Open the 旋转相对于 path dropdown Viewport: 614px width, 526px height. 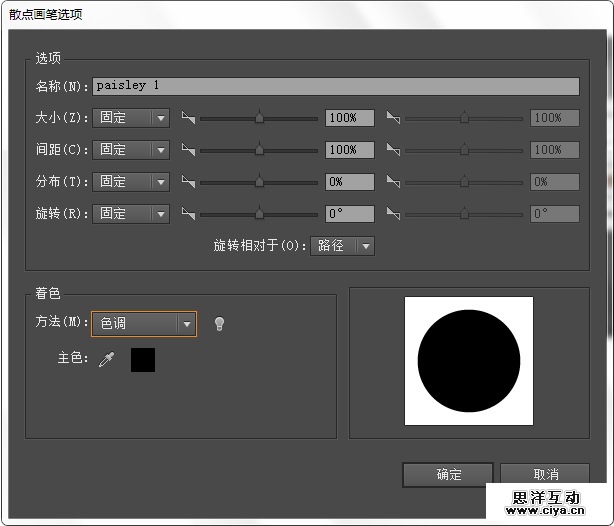tap(343, 246)
